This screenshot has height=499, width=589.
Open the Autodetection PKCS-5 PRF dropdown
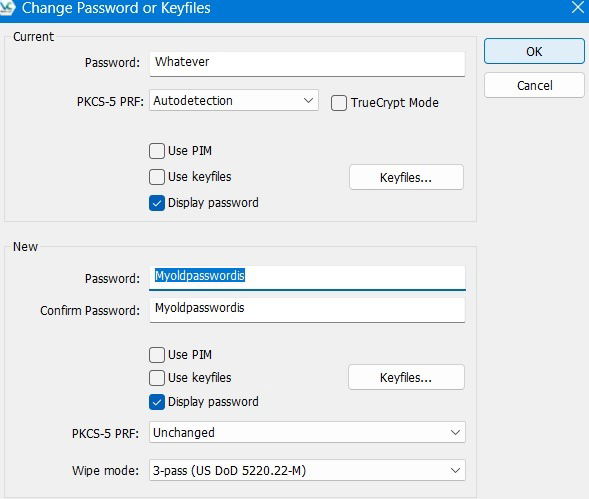tap(234, 100)
